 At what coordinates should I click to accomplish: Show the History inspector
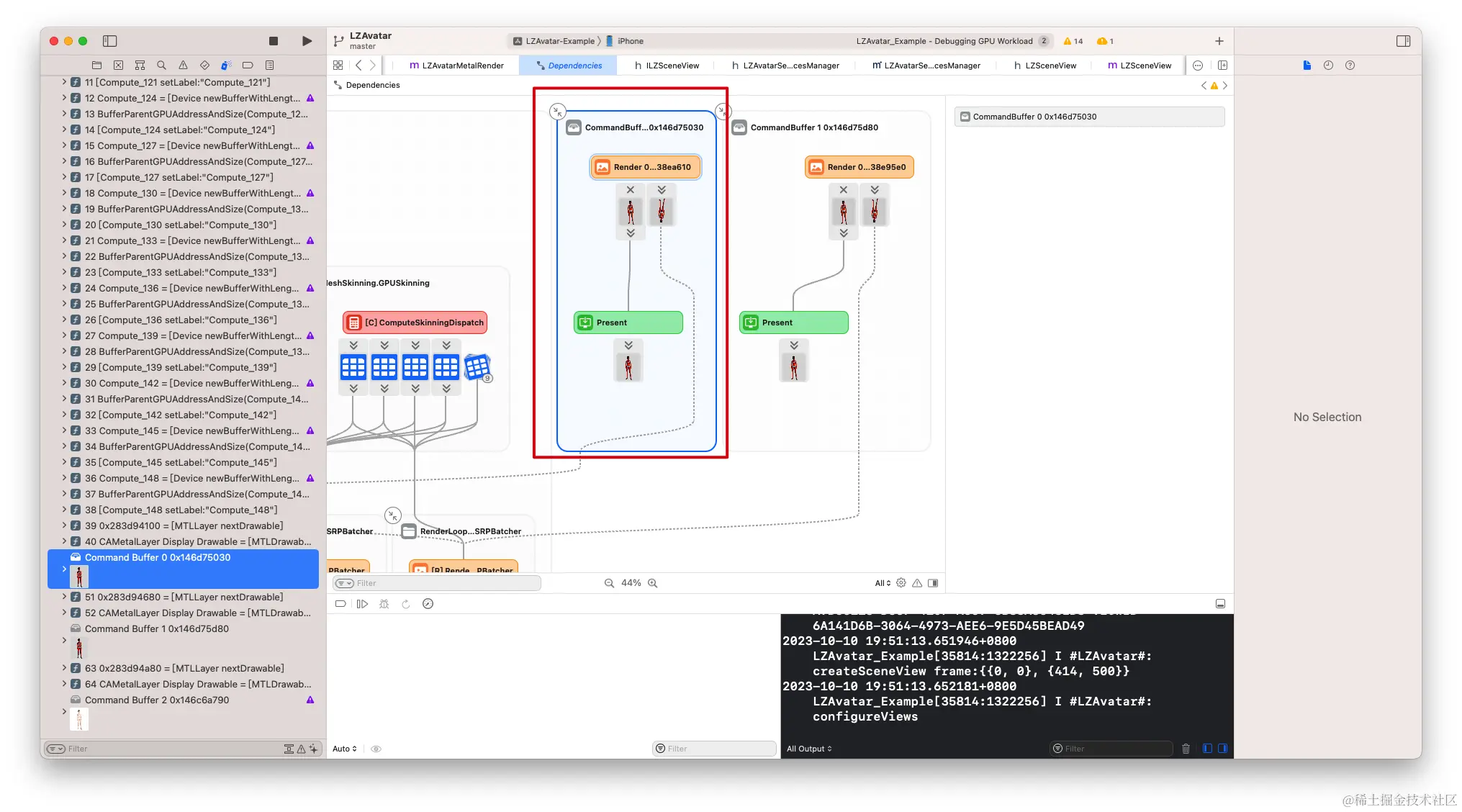coord(1328,66)
